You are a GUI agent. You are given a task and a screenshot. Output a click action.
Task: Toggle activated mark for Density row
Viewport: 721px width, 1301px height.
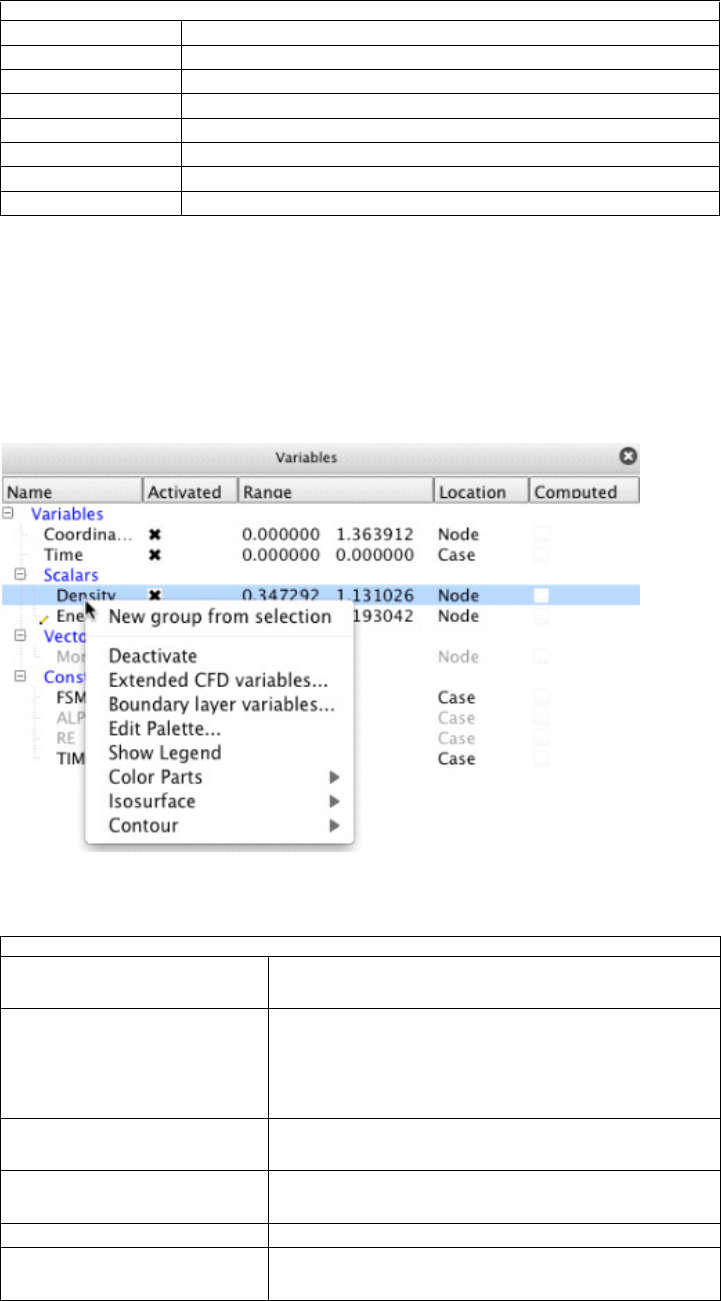[x=155, y=595]
